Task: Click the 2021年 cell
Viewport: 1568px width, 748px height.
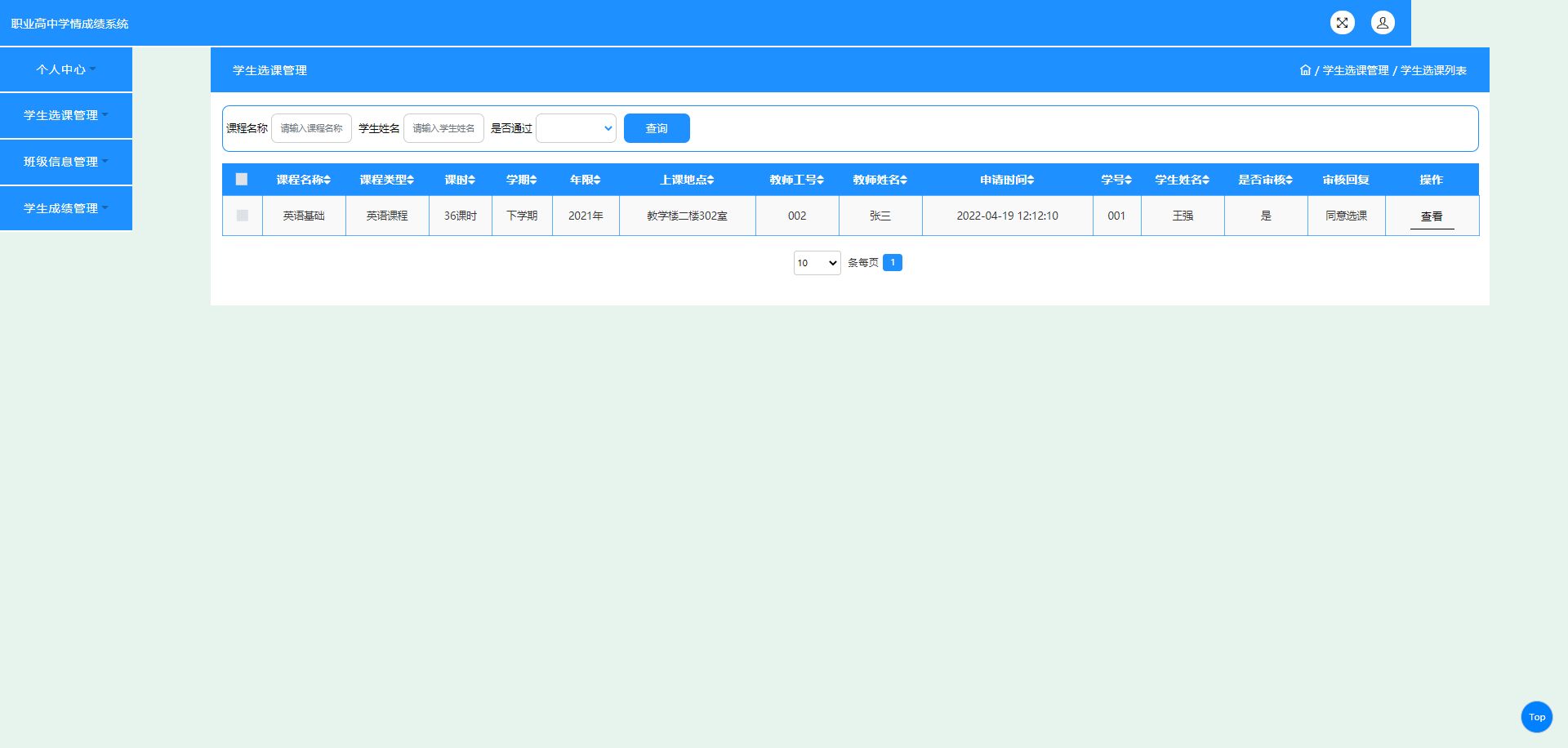Action: click(x=586, y=216)
